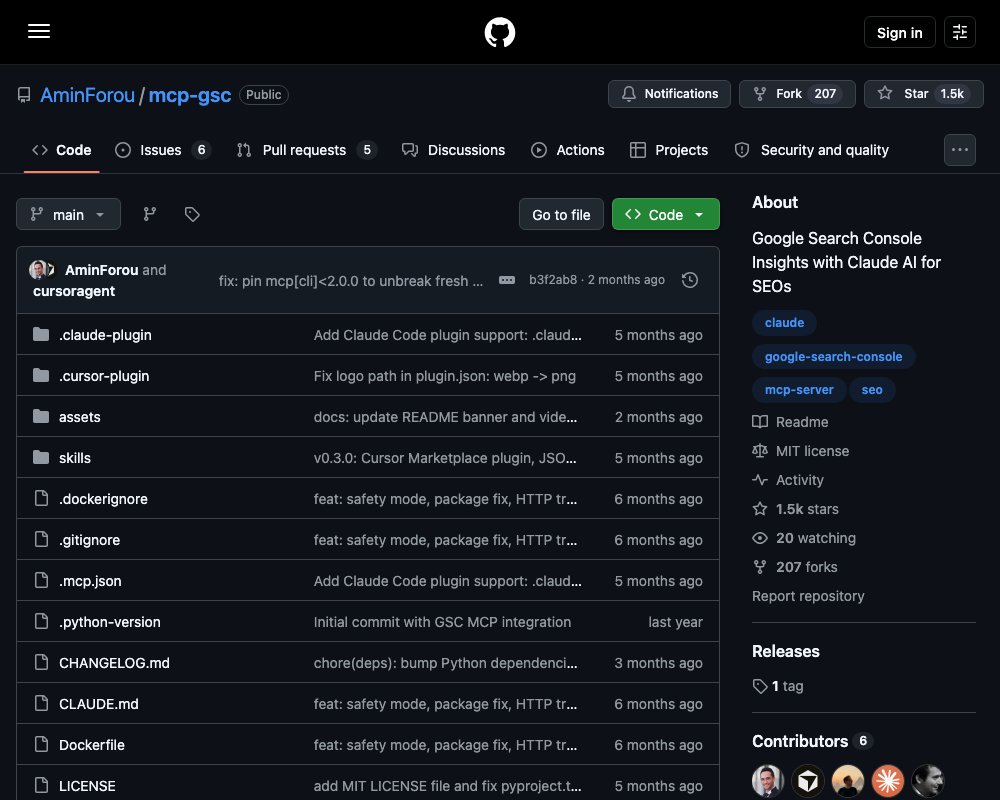Open the Security and quality tab
The width and height of the screenshot is (1000, 800).
tap(812, 150)
